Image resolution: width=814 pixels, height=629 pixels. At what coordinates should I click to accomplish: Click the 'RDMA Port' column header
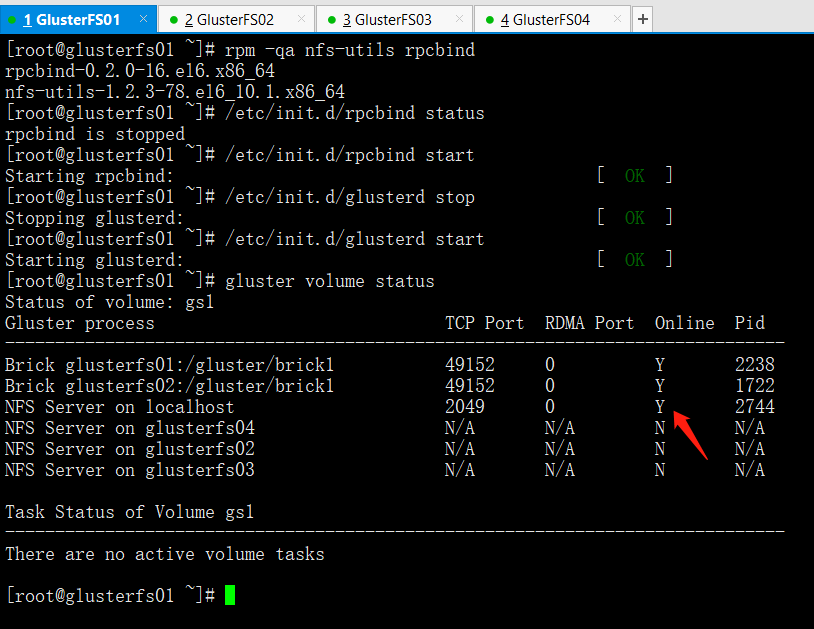(x=590, y=323)
